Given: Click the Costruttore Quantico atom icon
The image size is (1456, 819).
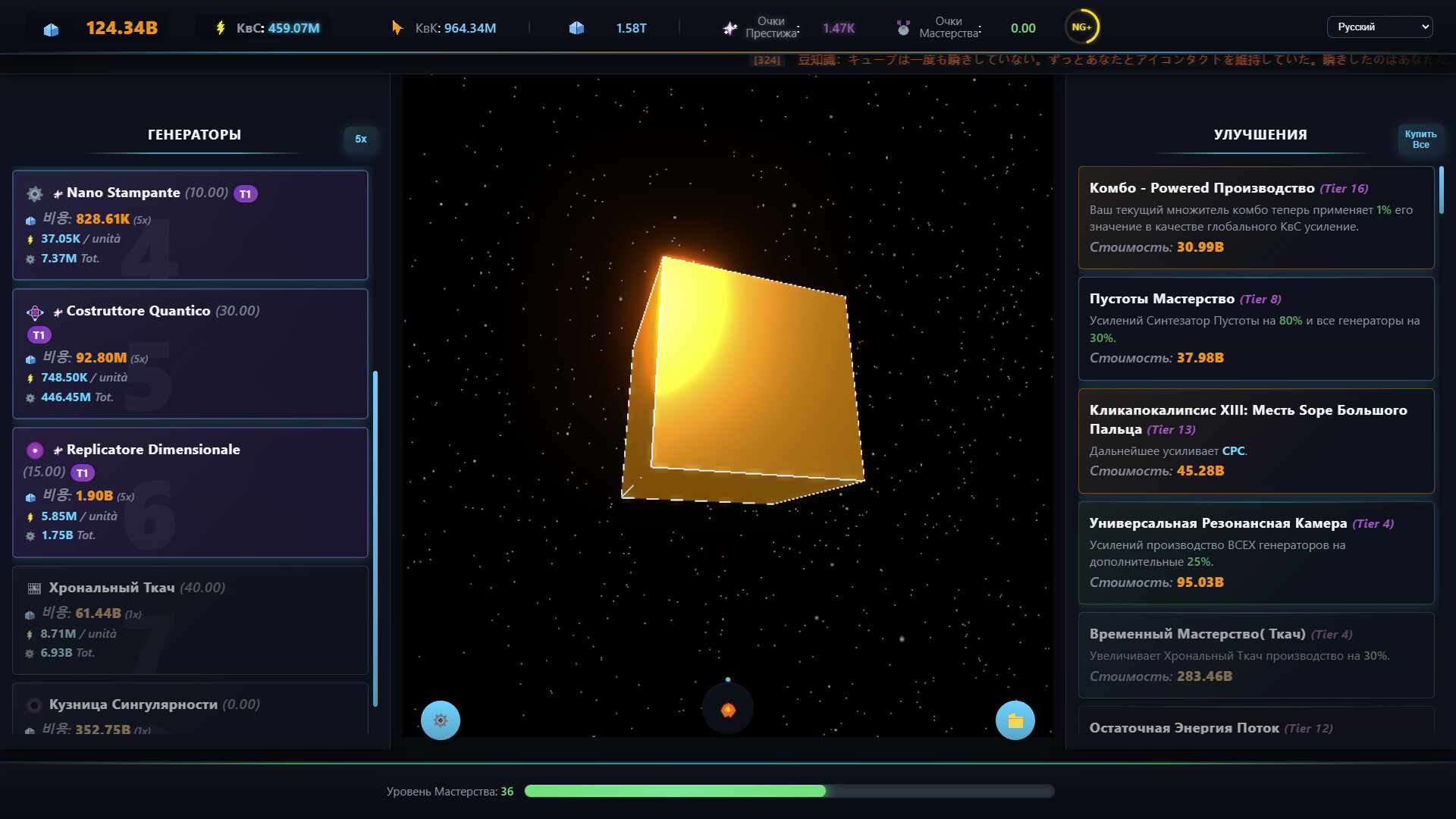Looking at the screenshot, I should [x=35, y=312].
